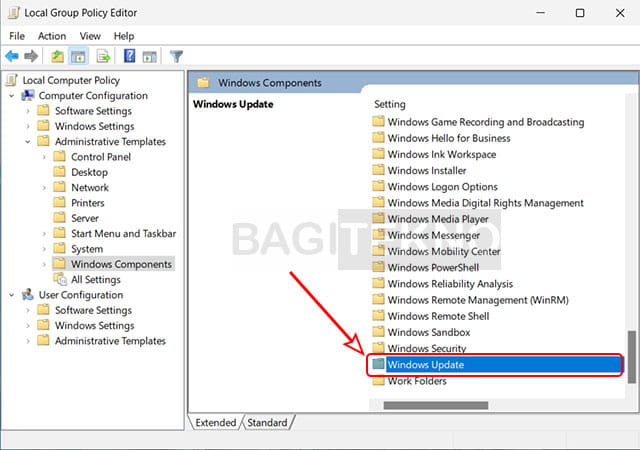Viewport: 640px width, 450px height.
Task: Open the View menu
Action: tap(90, 36)
